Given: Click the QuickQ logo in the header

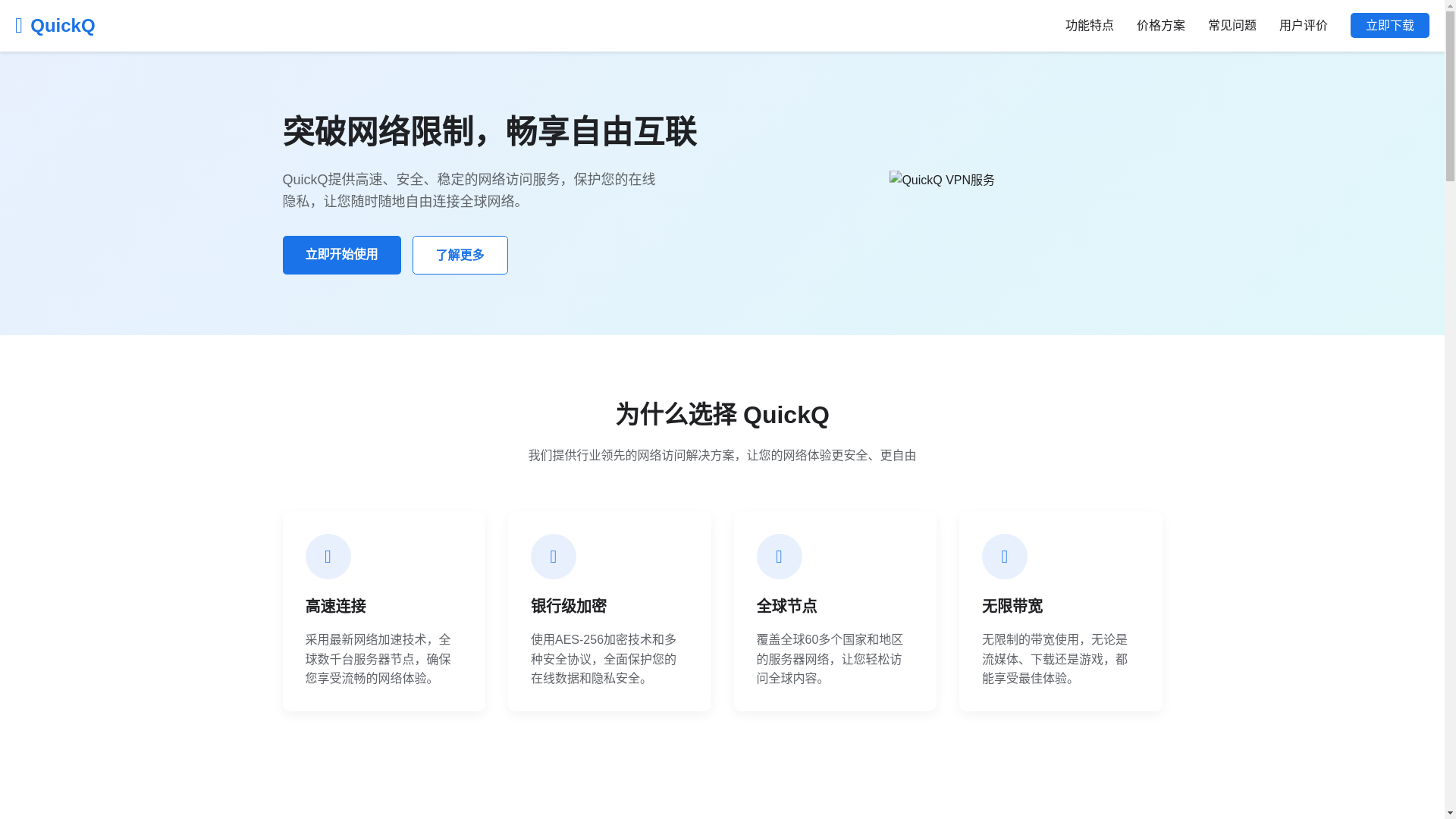Looking at the screenshot, I should pos(55,26).
